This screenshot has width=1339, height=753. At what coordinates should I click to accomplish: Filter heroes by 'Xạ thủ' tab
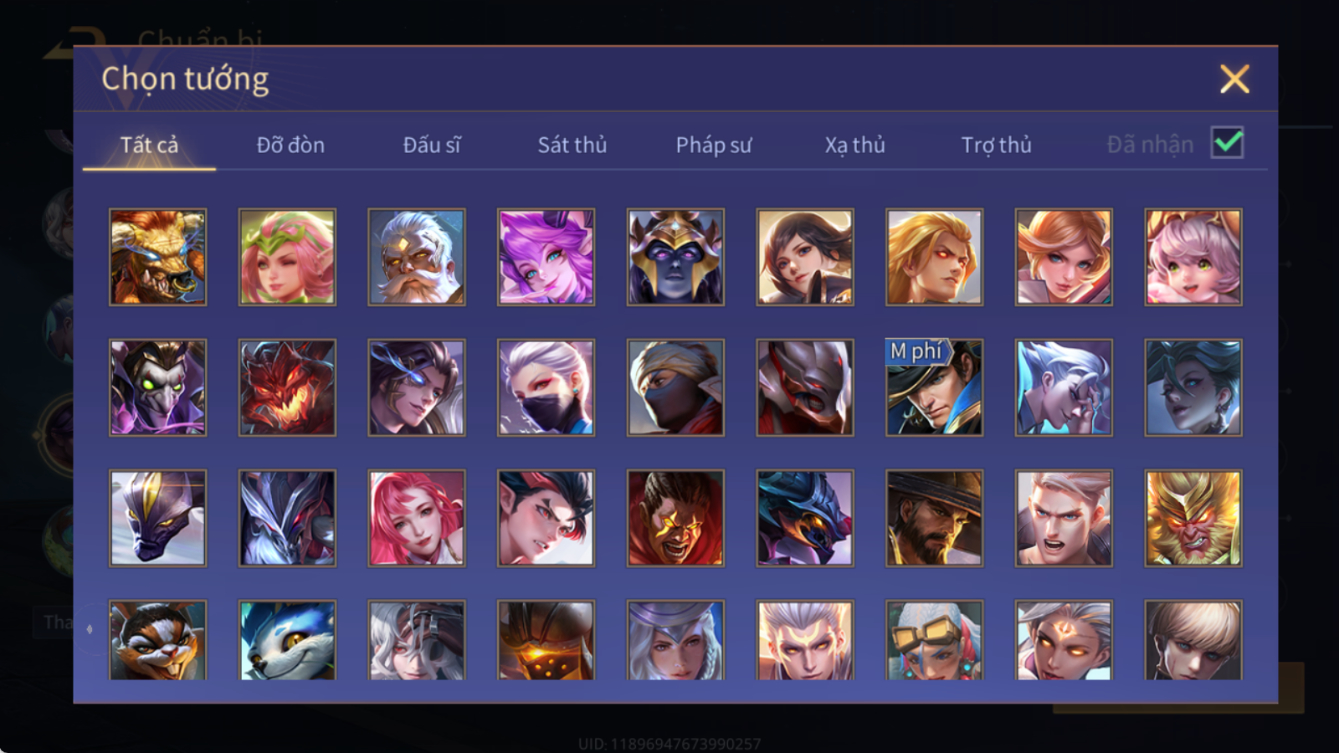pyautogui.click(x=855, y=145)
